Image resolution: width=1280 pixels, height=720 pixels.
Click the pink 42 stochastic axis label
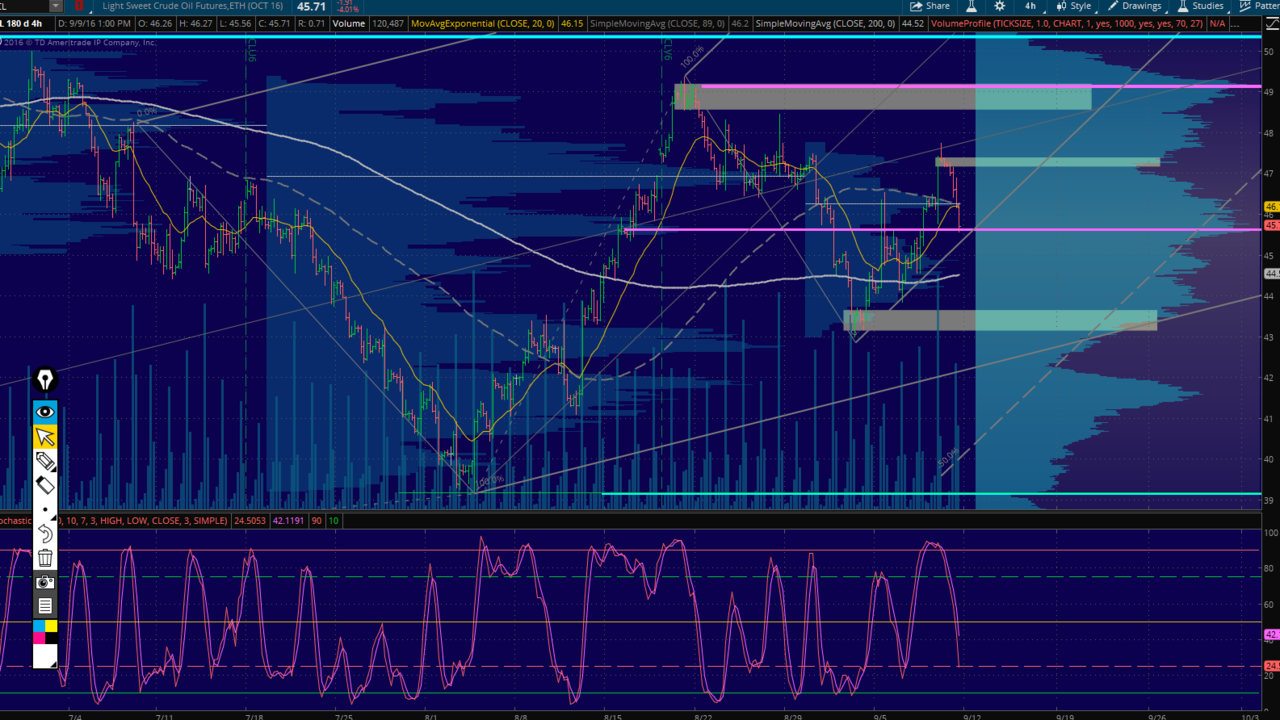tap(1271, 634)
